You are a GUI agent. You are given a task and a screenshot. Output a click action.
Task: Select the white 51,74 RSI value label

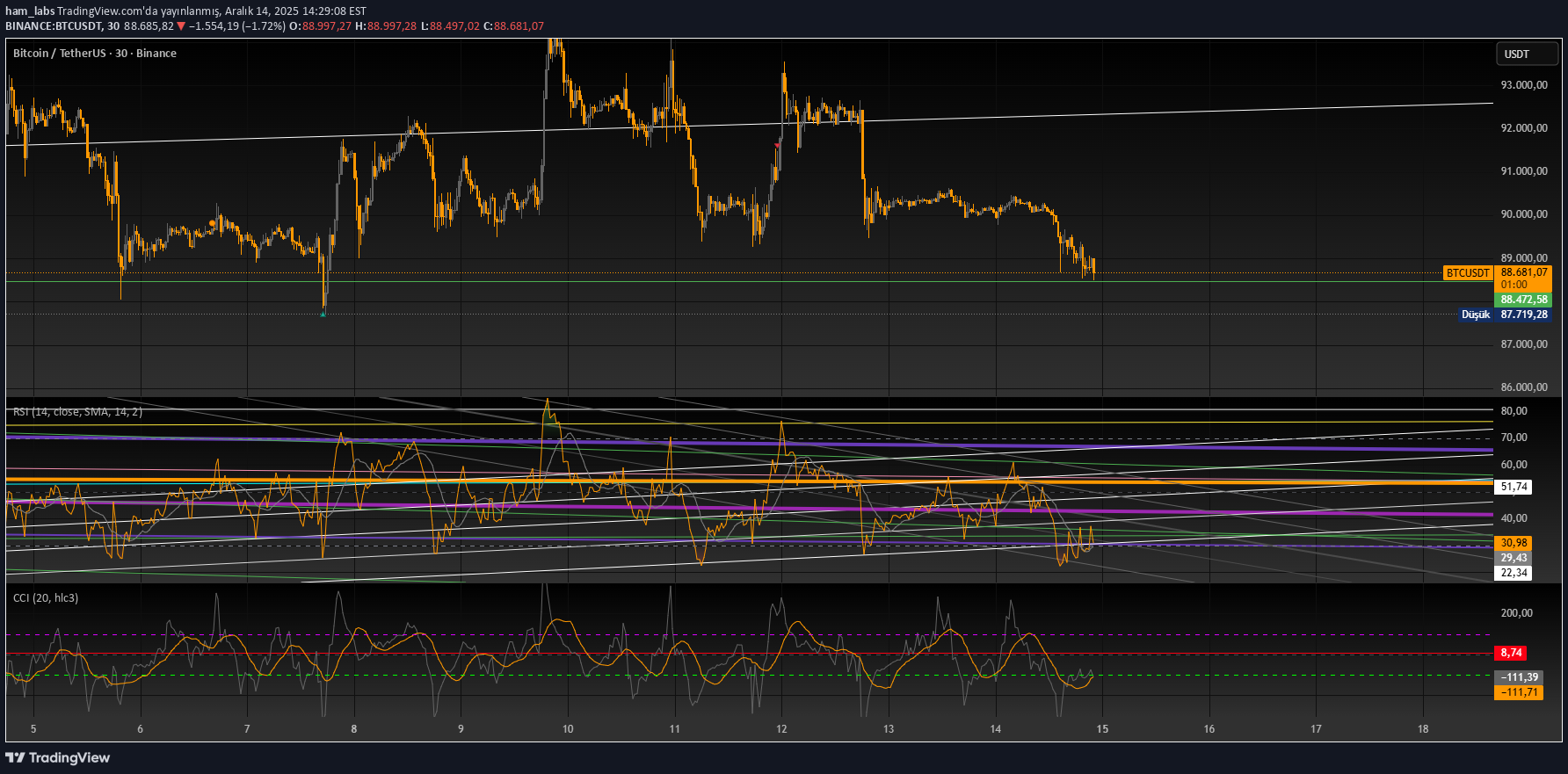click(1514, 487)
